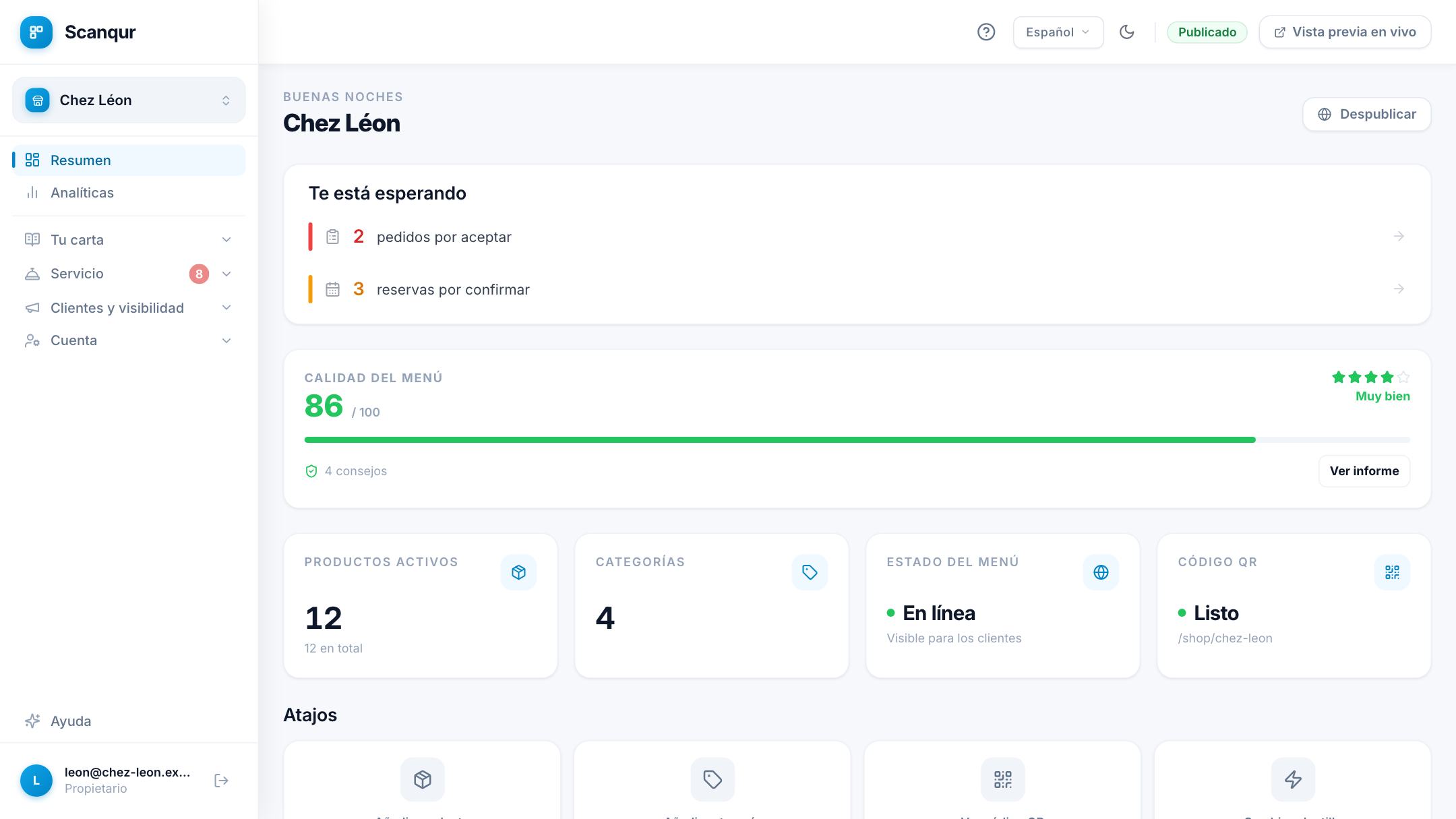1456x819 pixels.
Task: Click the Scanqur logo icon
Action: pyautogui.click(x=36, y=32)
